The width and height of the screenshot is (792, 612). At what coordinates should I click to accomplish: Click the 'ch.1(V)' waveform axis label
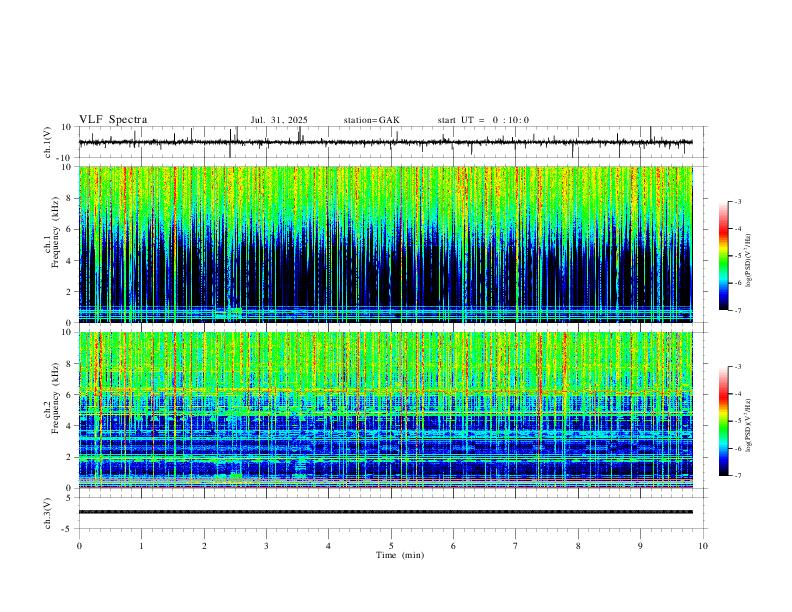48,142
